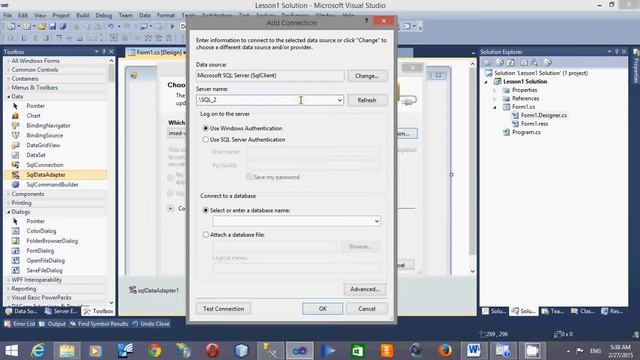Expand the All Windows Forms group
This screenshot has width=640, height=360.
click(x=9, y=61)
